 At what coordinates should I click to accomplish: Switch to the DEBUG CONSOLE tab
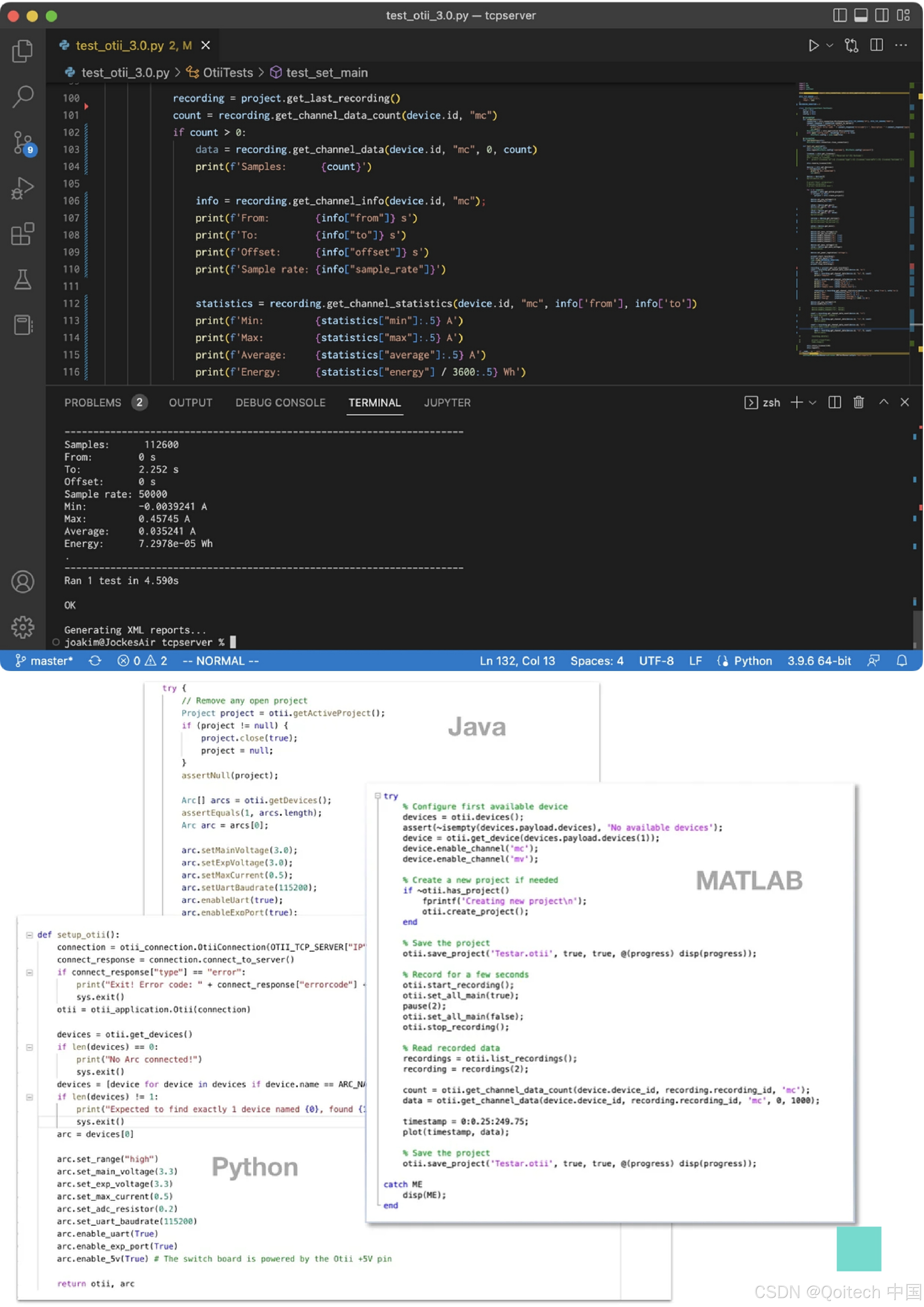click(x=280, y=403)
